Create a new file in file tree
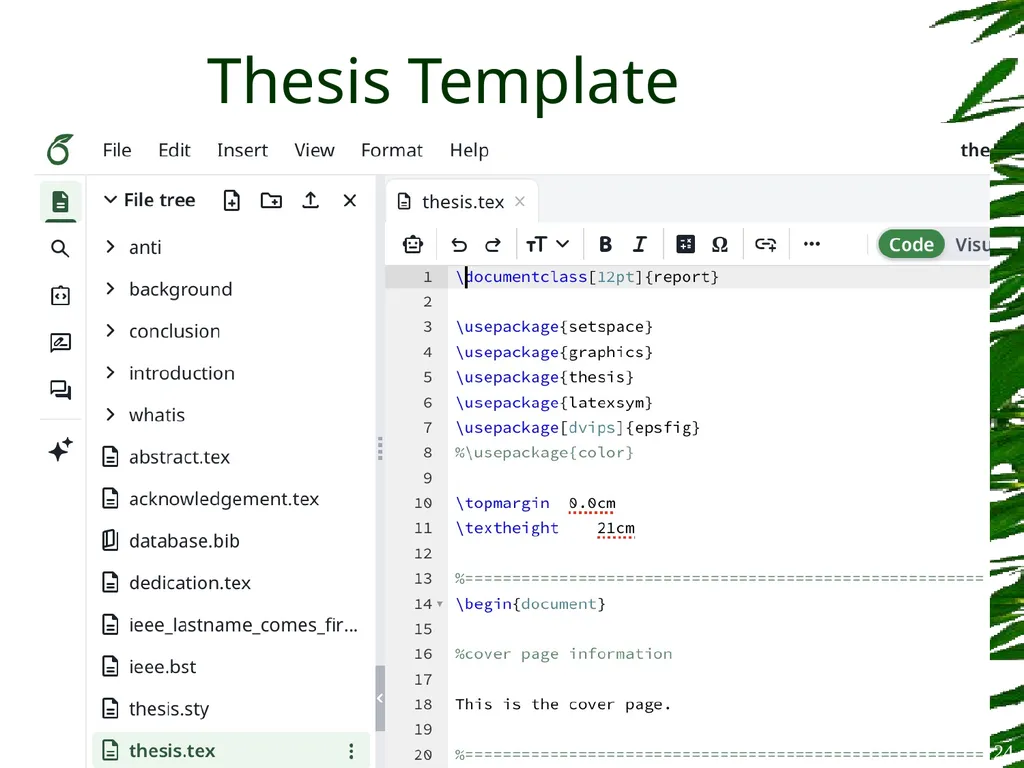Image resolution: width=1024 pixels, height=768 pixels. (x=231, y=200)
